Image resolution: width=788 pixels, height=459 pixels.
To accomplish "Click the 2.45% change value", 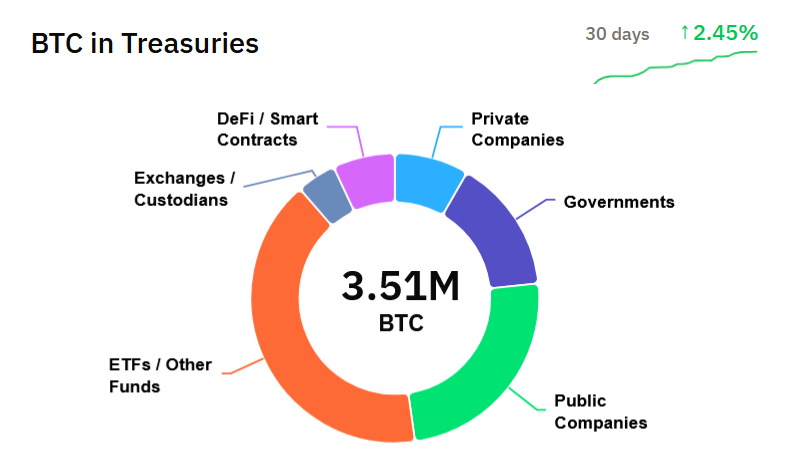I will click(725, 33).
